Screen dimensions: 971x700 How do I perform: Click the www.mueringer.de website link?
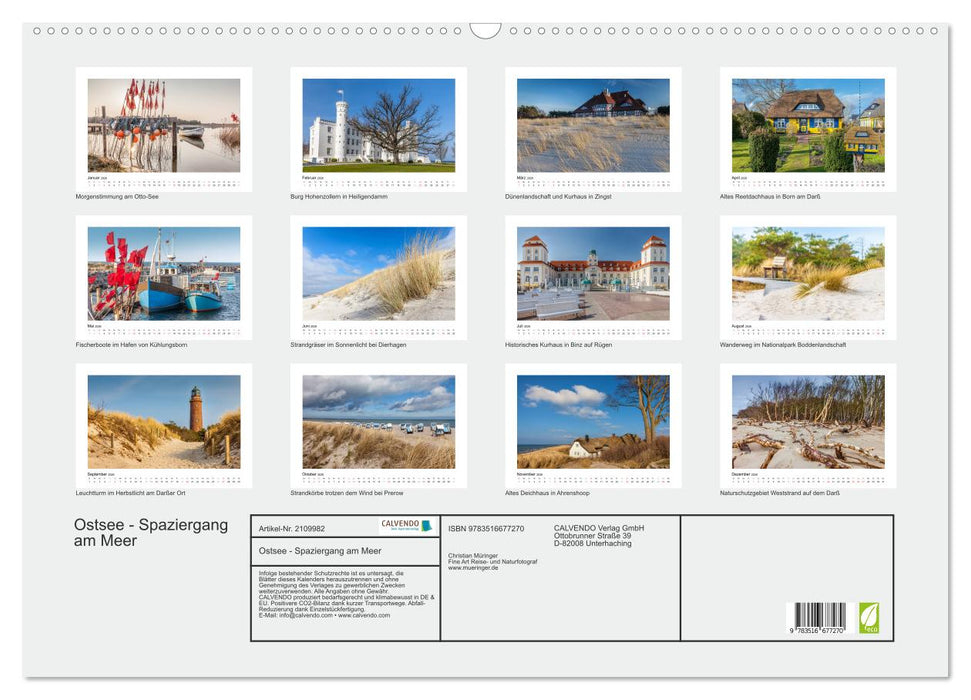pos(472,566)
